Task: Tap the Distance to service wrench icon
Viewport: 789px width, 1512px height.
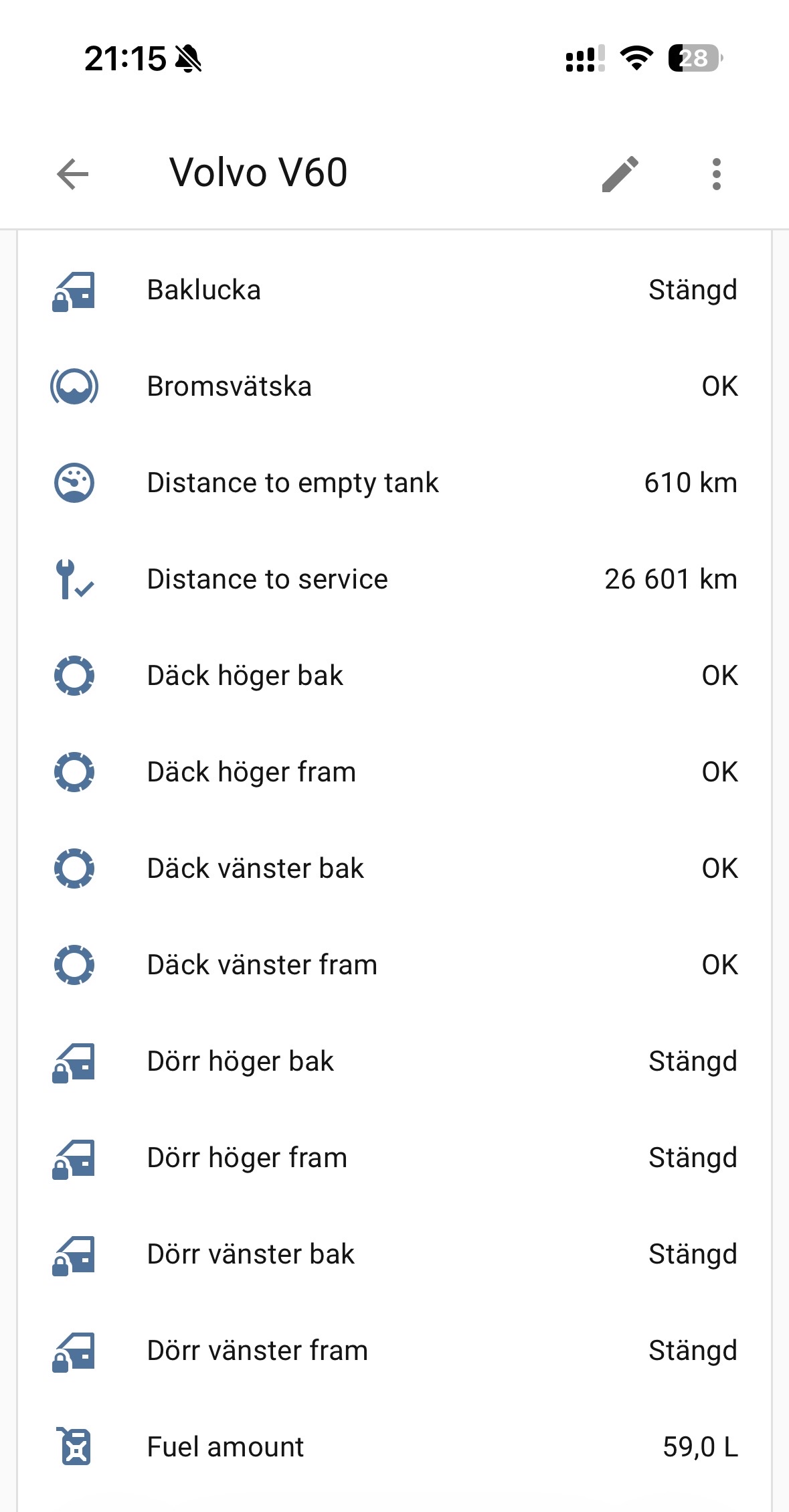Action: (74, 579)
